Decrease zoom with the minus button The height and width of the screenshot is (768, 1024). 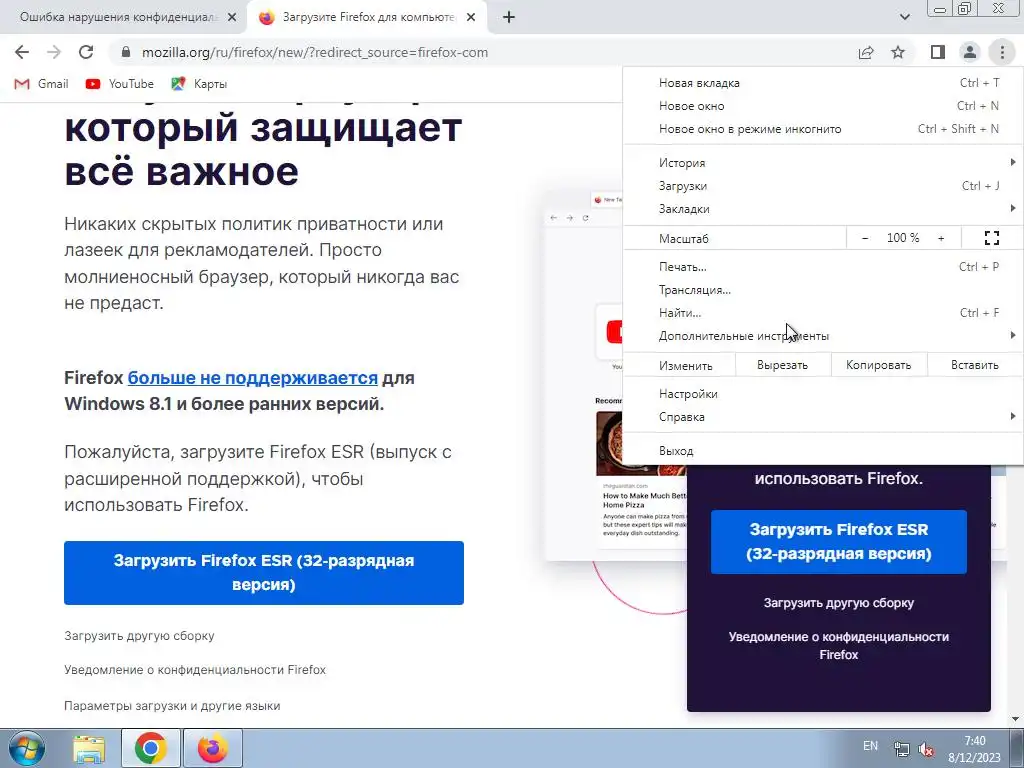tap(865, 238)
